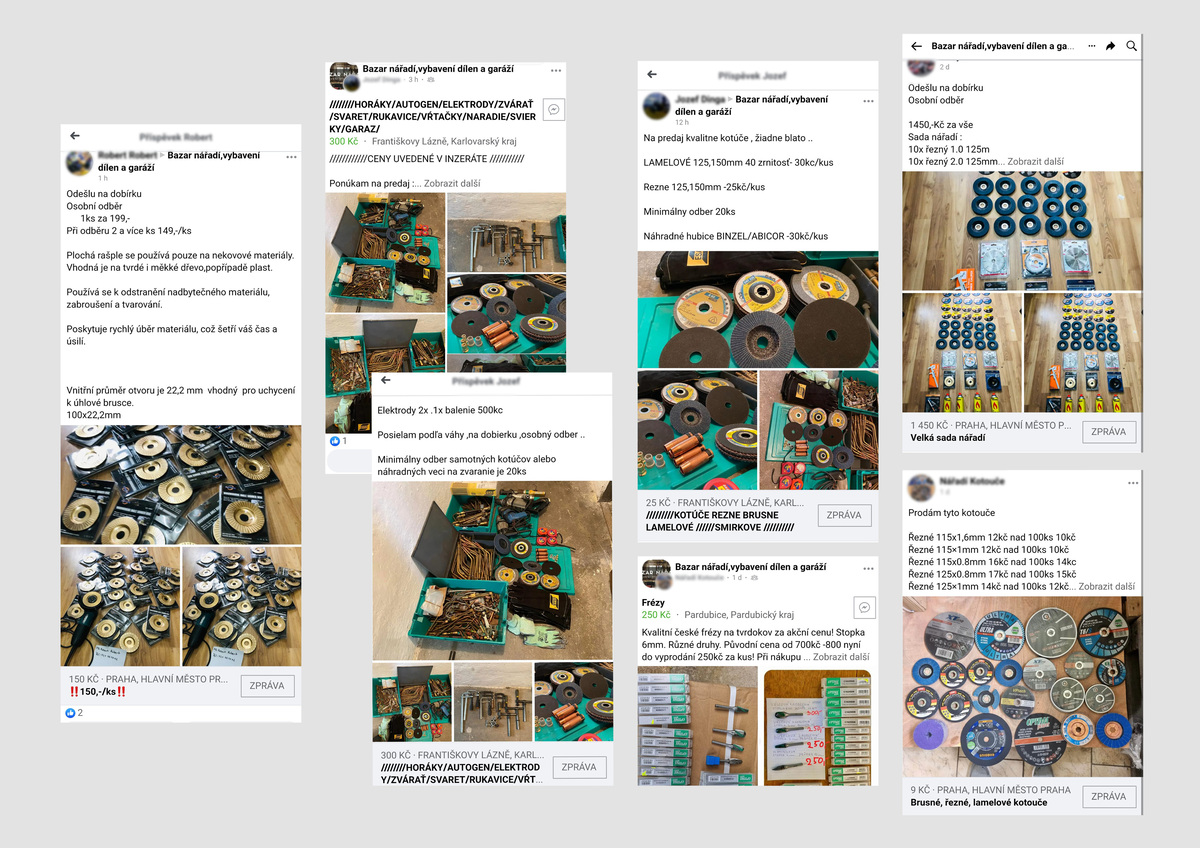This screenshot has width=1200, height=848.
Task: Open options menu on Robert Robert's post
Action: click(x=291, y=157)
